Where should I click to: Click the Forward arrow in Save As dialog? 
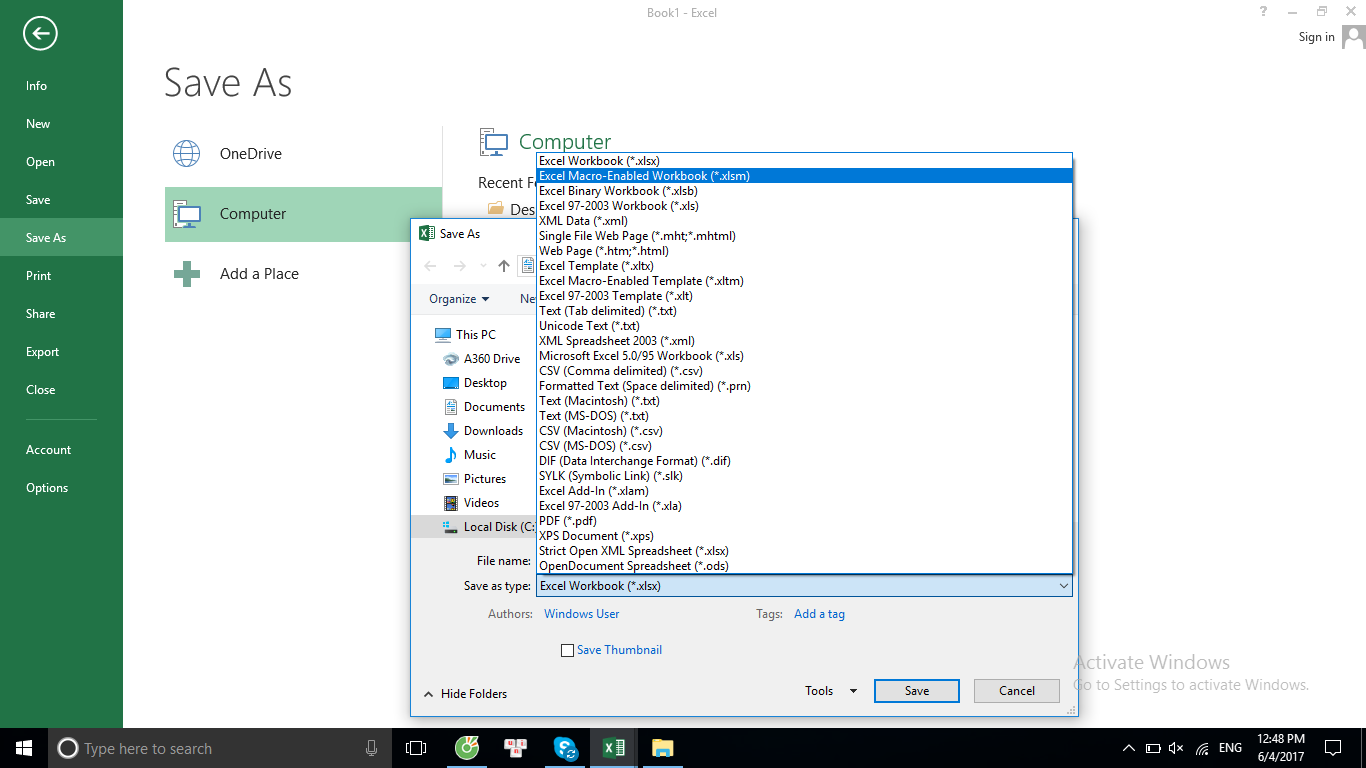click(x=460, y=266)
